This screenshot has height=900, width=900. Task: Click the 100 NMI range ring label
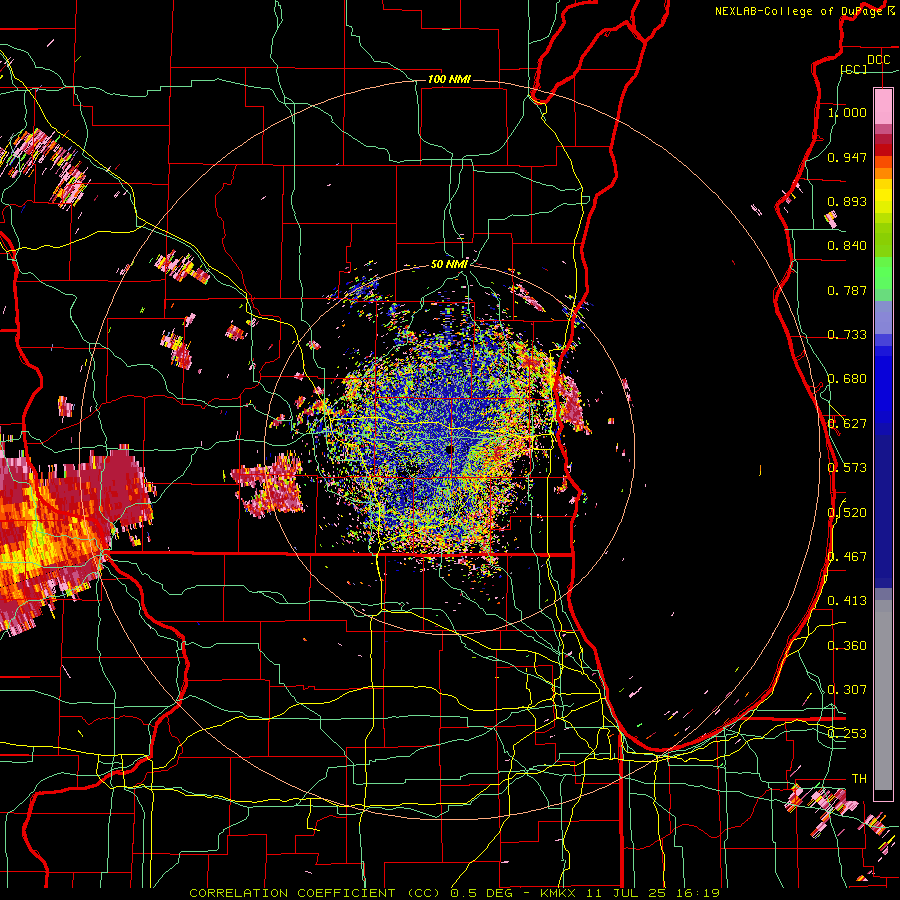tap(449, 79)
